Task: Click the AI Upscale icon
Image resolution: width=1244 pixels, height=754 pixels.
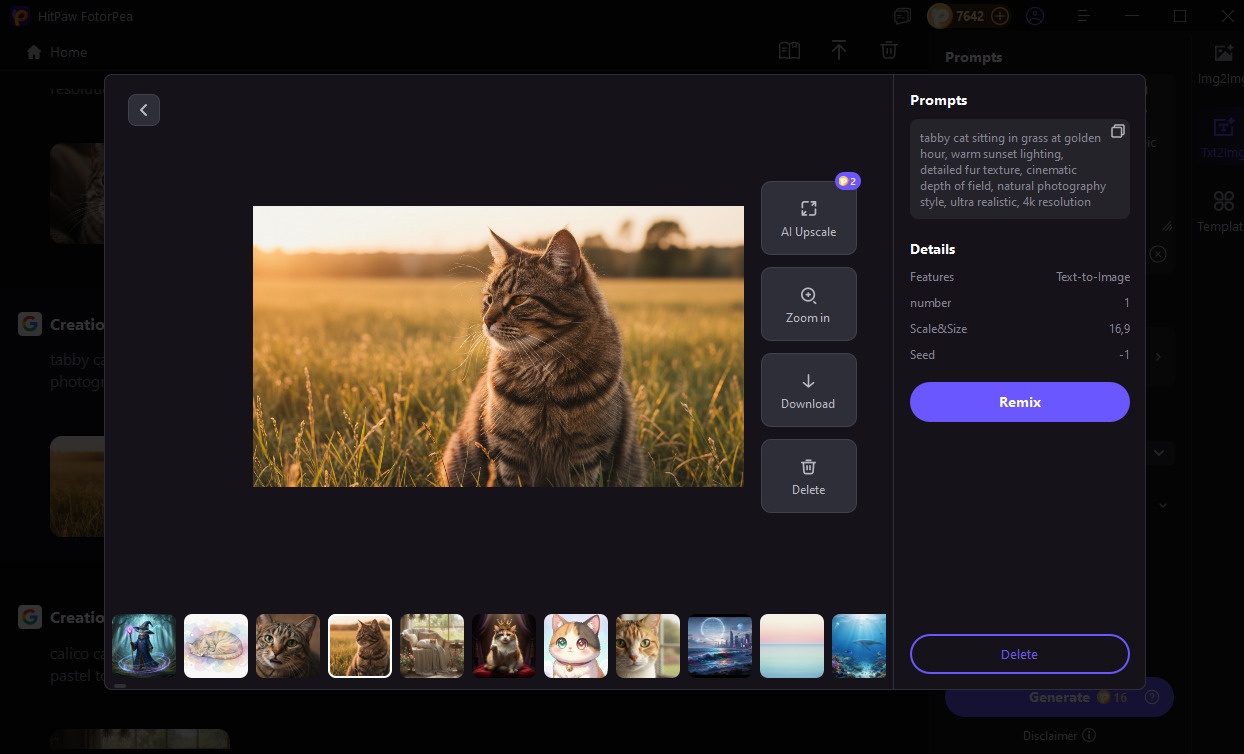Action: coord(808,210)
